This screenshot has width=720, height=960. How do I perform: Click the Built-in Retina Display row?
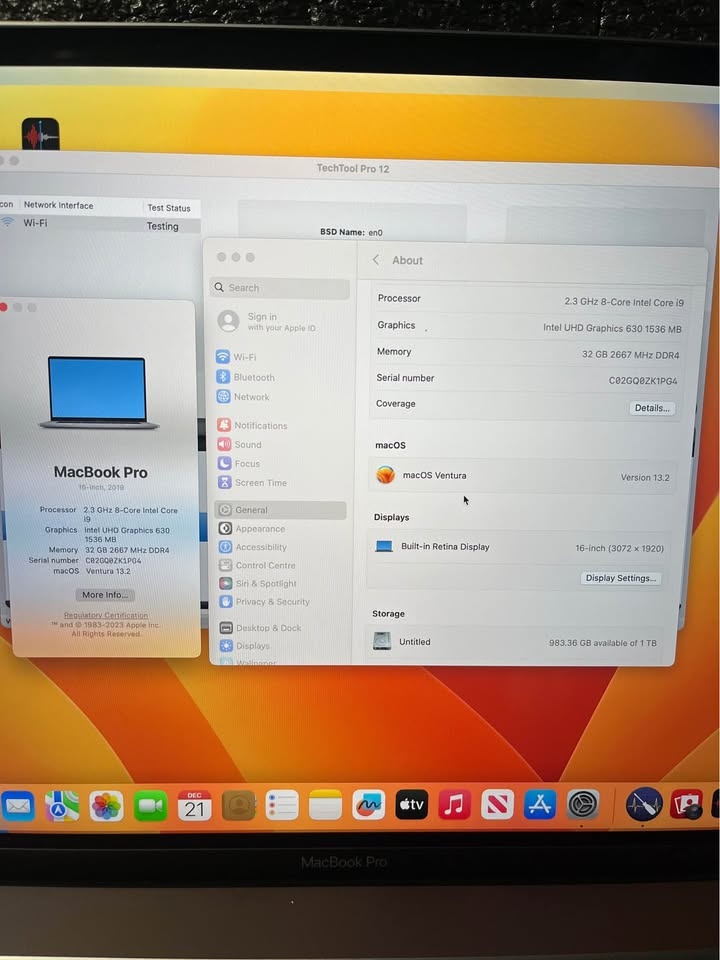tap(520, 547)
